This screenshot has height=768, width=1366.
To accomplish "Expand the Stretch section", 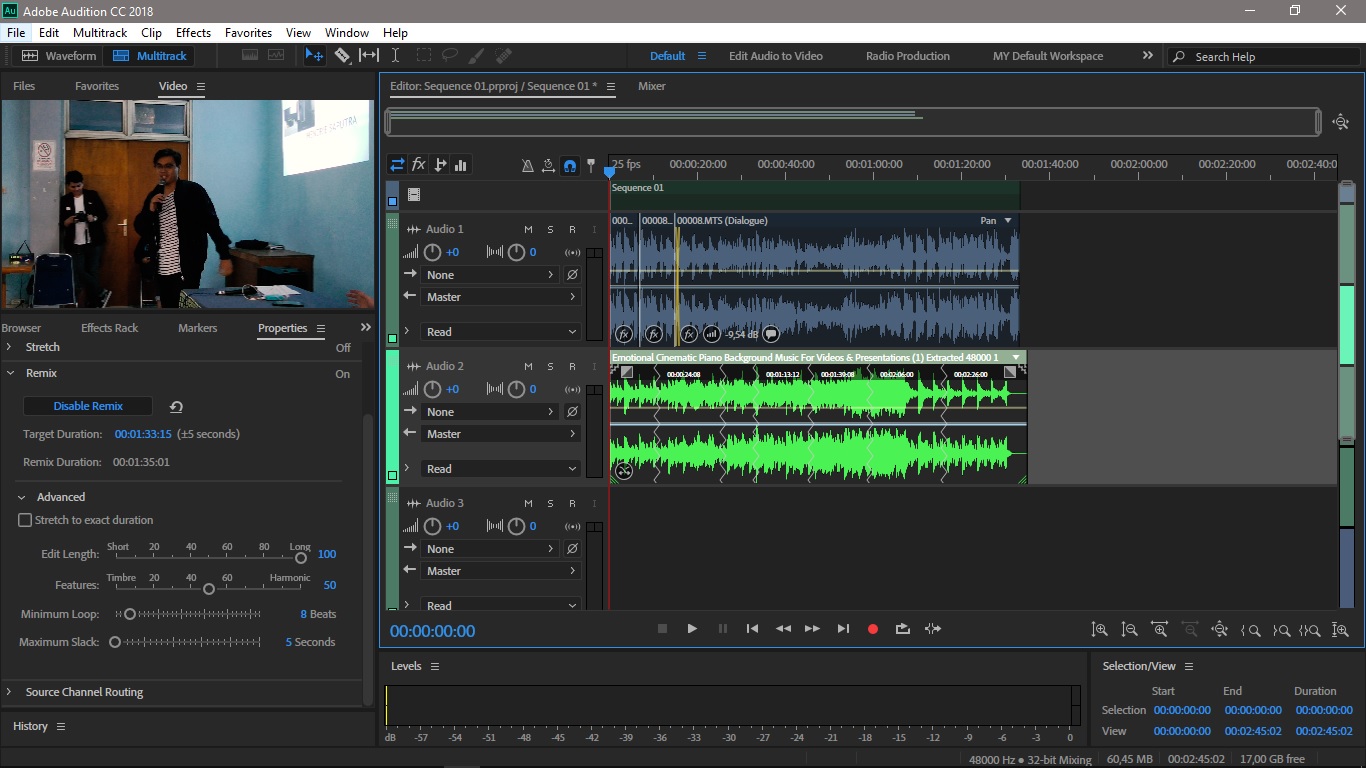I will 9,347.
